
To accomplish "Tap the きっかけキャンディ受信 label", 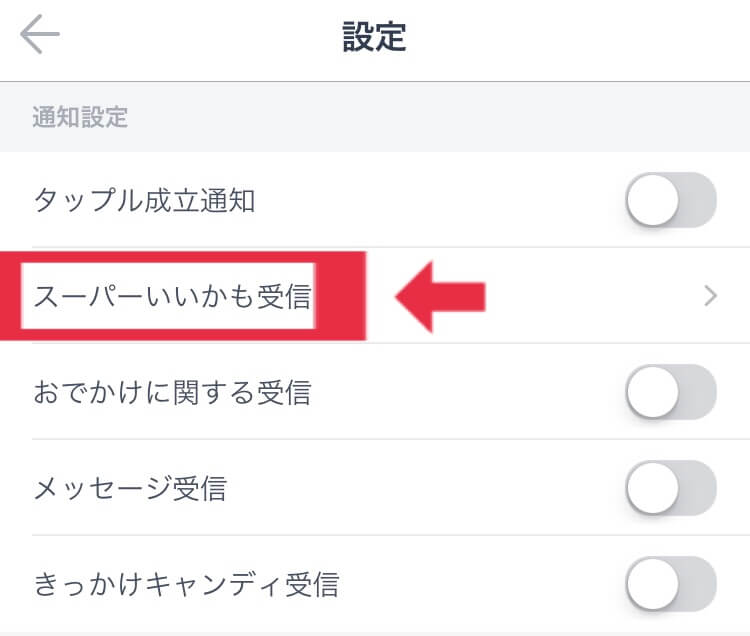I will coord(186,584).
